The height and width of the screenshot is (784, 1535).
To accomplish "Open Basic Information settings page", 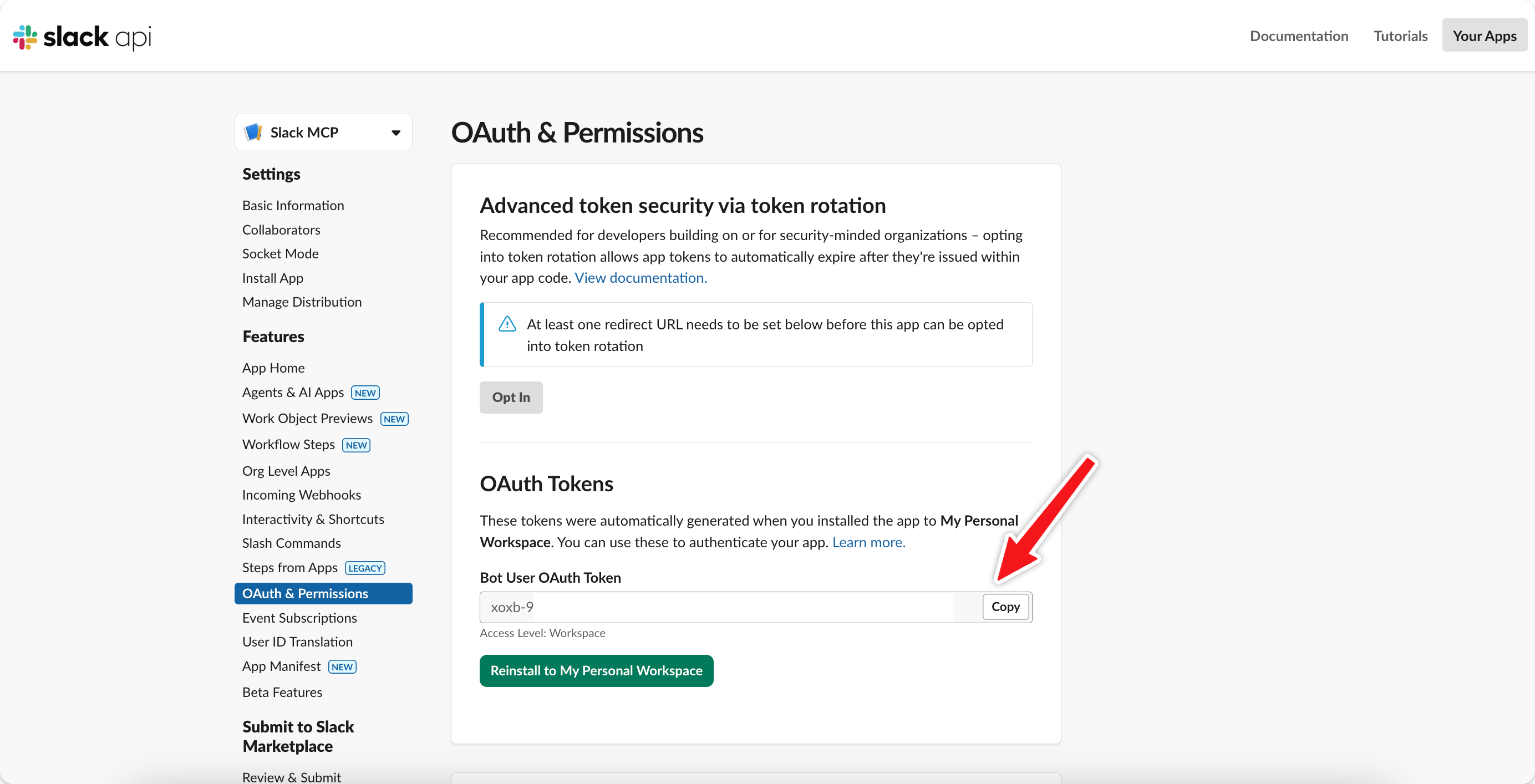I will click(293, 206).
